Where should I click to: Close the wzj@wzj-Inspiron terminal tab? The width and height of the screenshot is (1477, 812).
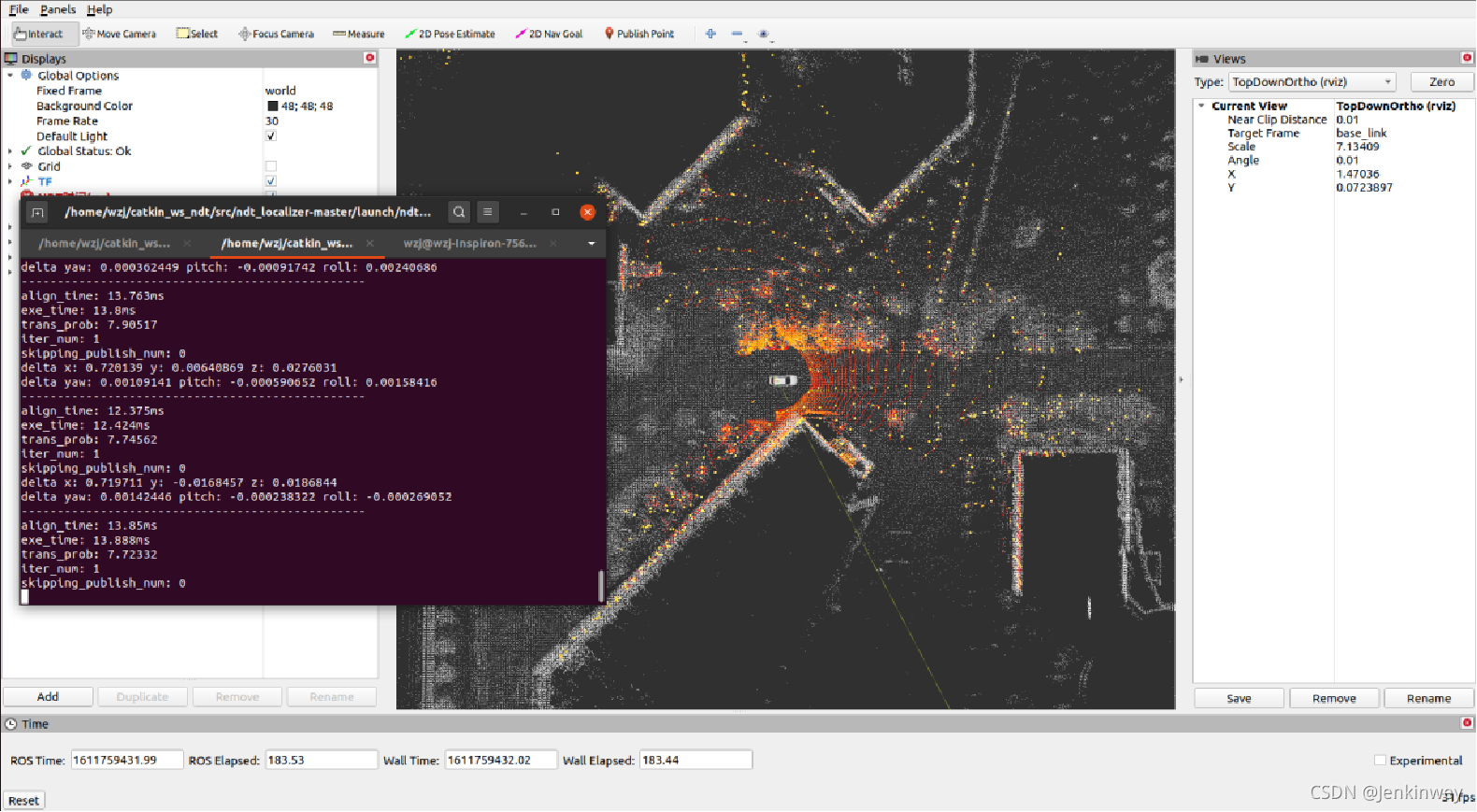553,243
